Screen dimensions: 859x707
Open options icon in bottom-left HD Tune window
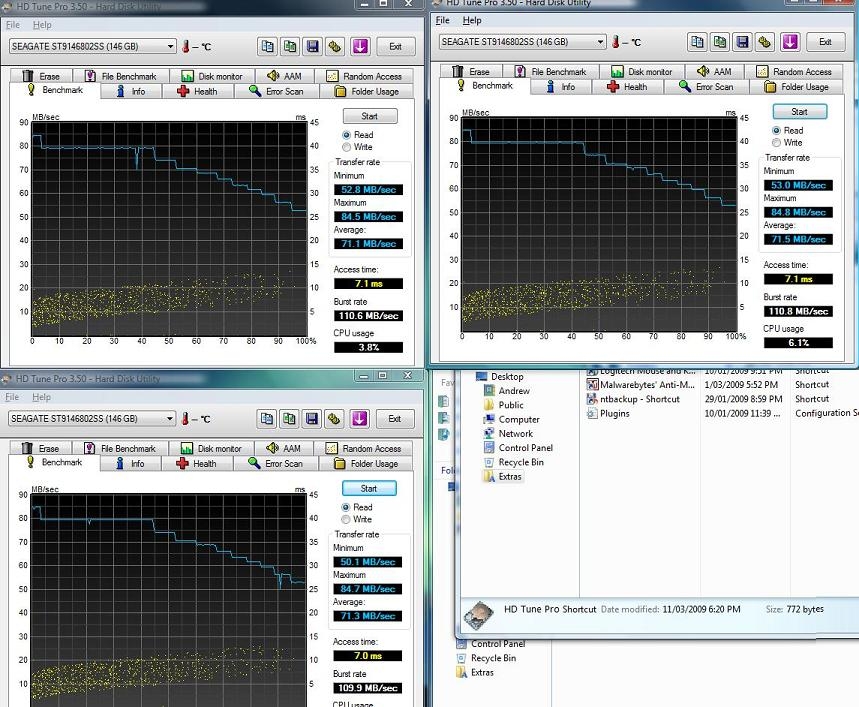[334, 419]
